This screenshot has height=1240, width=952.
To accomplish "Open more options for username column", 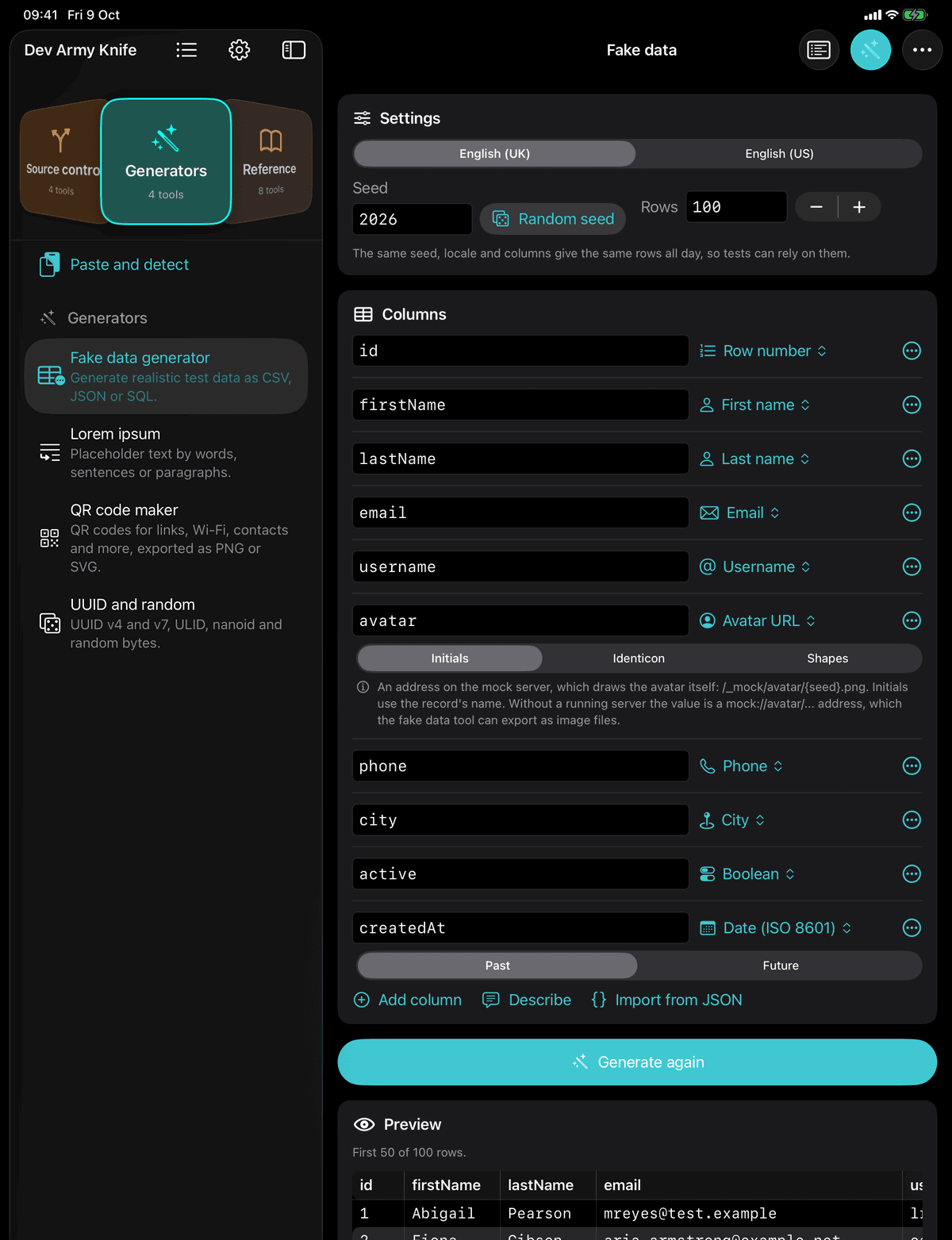I will click(912, 566).
